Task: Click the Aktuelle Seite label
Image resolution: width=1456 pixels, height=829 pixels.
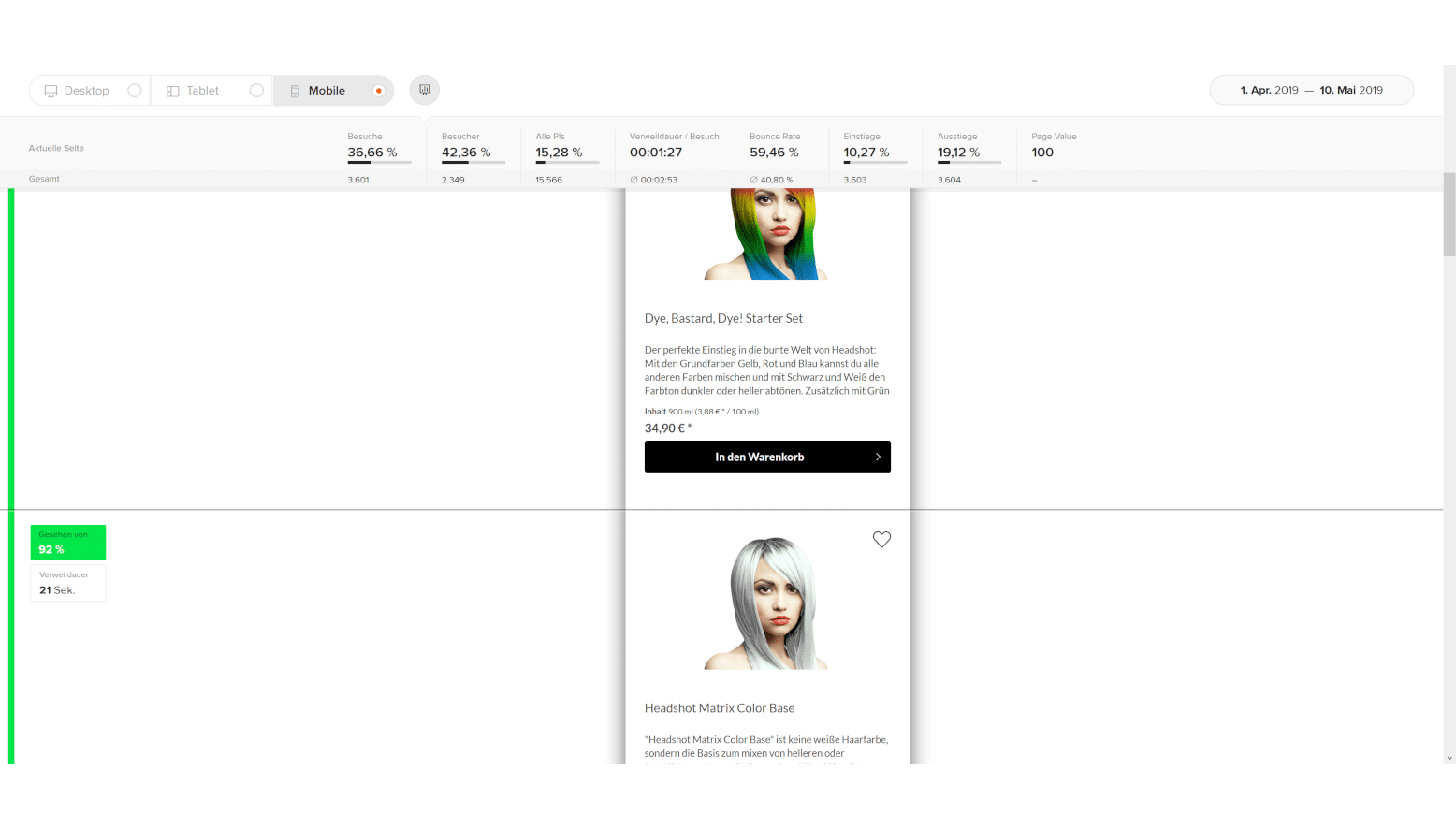Action: coord(56,148)
